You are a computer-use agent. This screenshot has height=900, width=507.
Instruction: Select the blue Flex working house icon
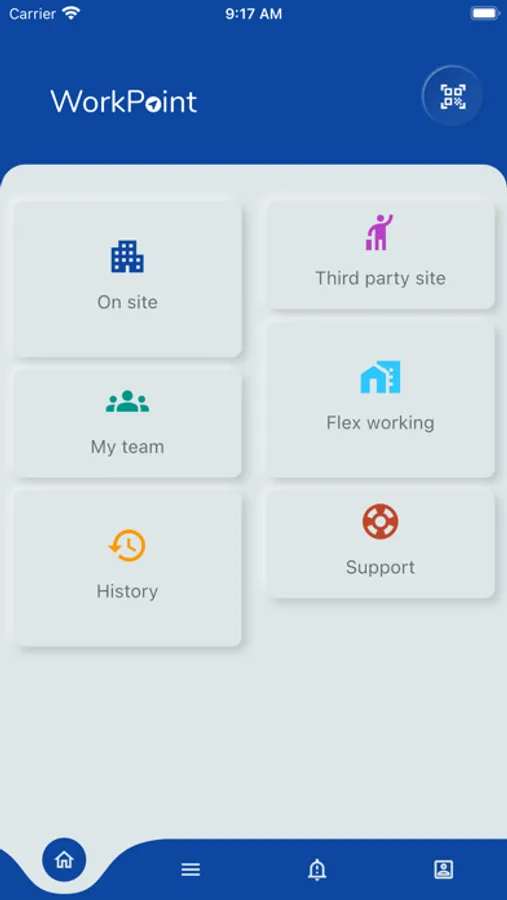coord(380,377)
